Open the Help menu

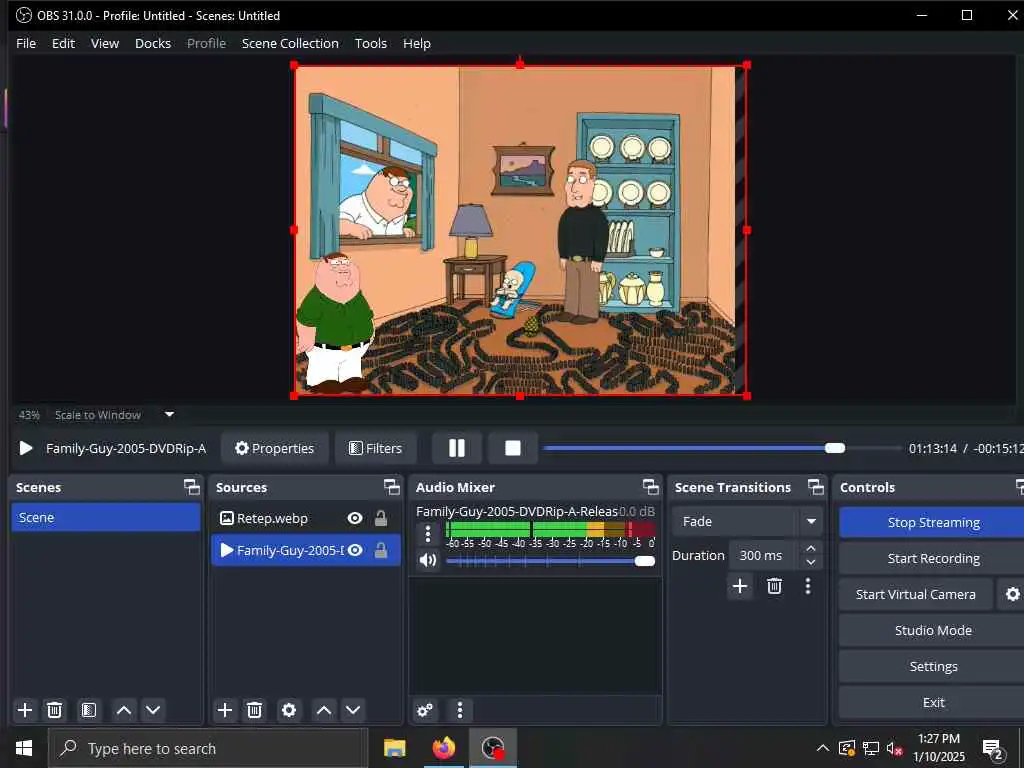click(x=417, y=43)
